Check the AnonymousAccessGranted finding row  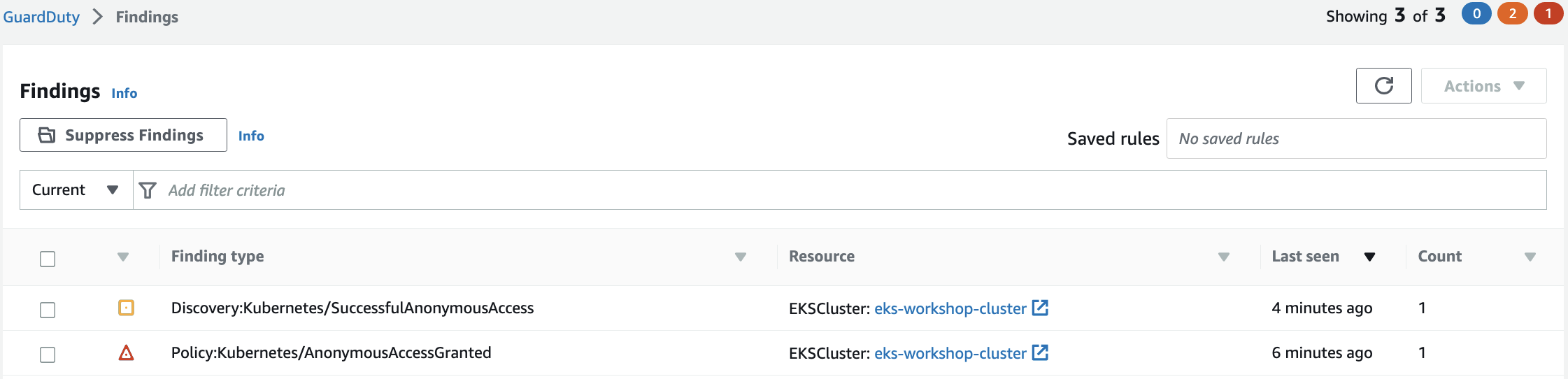(48, 355)
